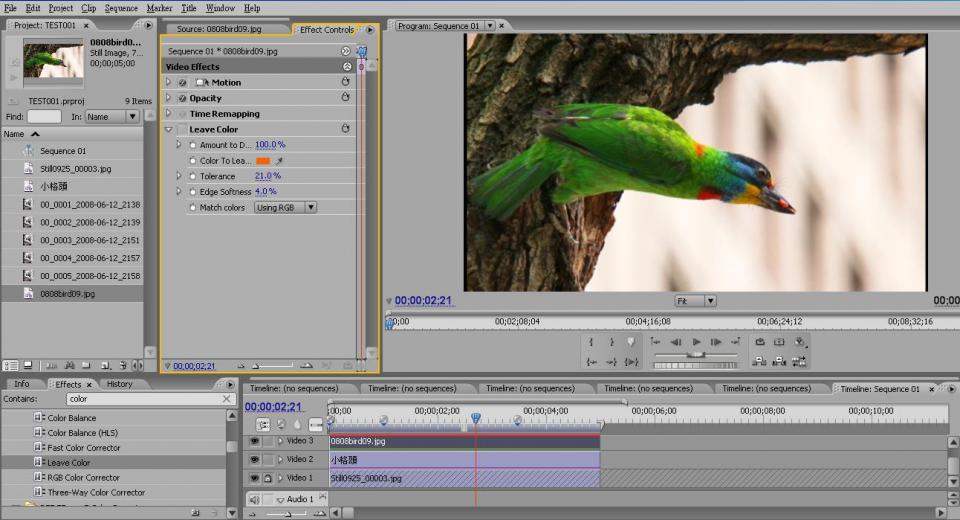Reset the Leave Color effect
960x520 pixels.
pyautogui.click(x=346, y=129)
